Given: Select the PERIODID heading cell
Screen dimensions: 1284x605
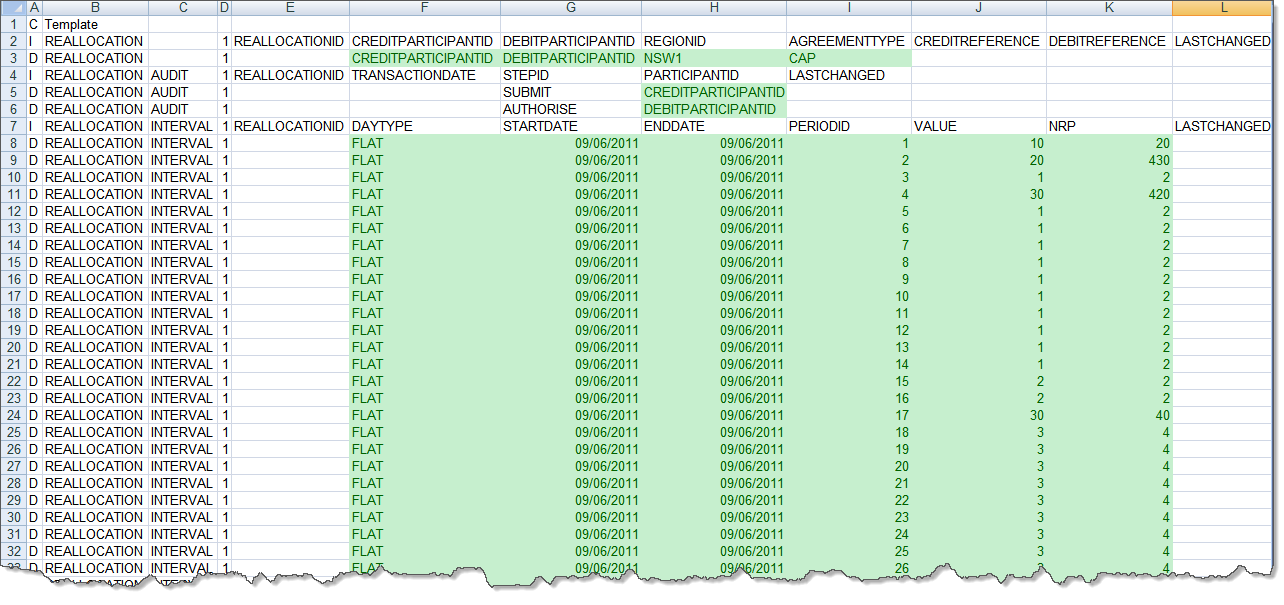Looking at the screenshot, I should tap(848, 127).
